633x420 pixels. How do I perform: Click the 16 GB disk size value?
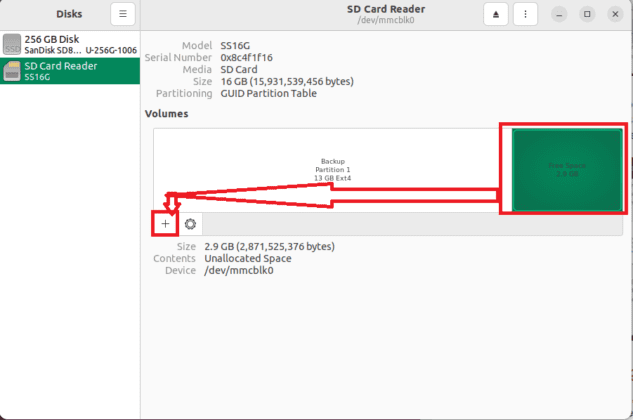click(285, 81)
